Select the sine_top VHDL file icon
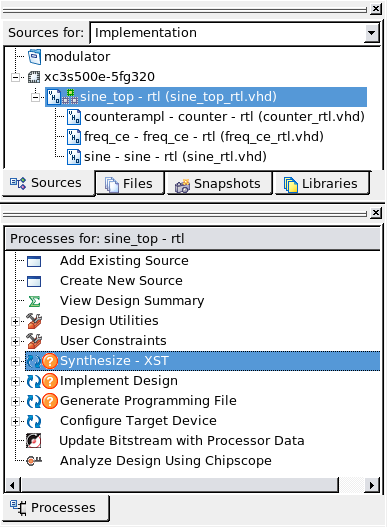This screenshot has width=387, height=527. pos(54,97)
